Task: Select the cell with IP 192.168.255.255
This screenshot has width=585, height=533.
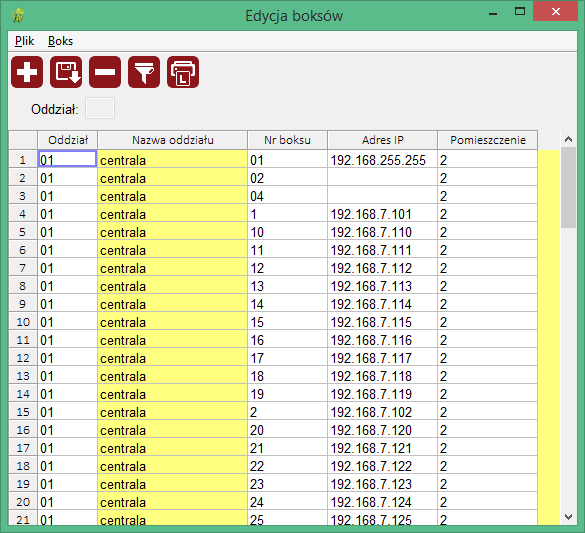Action: coord(382,160)
